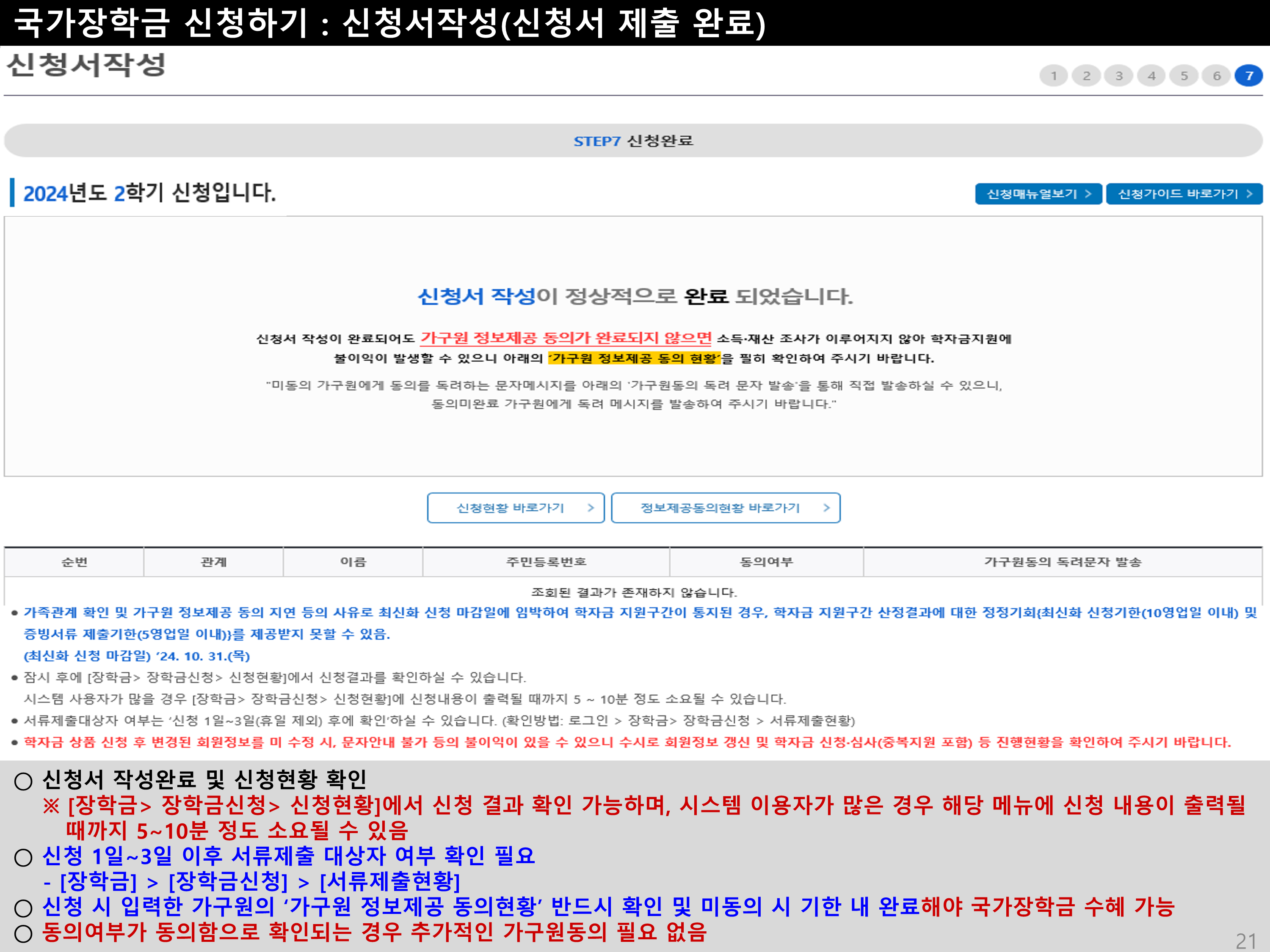Go to 정보제공동의현황 바로가기
The image size is (1270, 952).
(x=726, y=508)
